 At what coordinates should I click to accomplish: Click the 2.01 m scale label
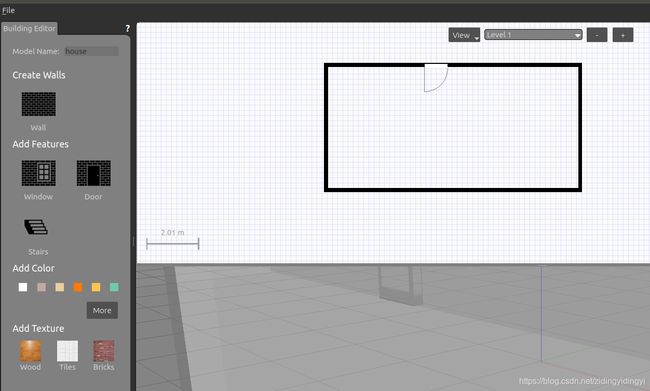pos(172,233)
